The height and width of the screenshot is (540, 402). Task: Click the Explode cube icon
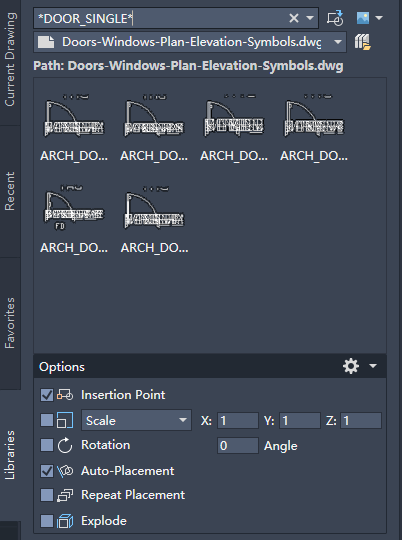tap(65, 521)
